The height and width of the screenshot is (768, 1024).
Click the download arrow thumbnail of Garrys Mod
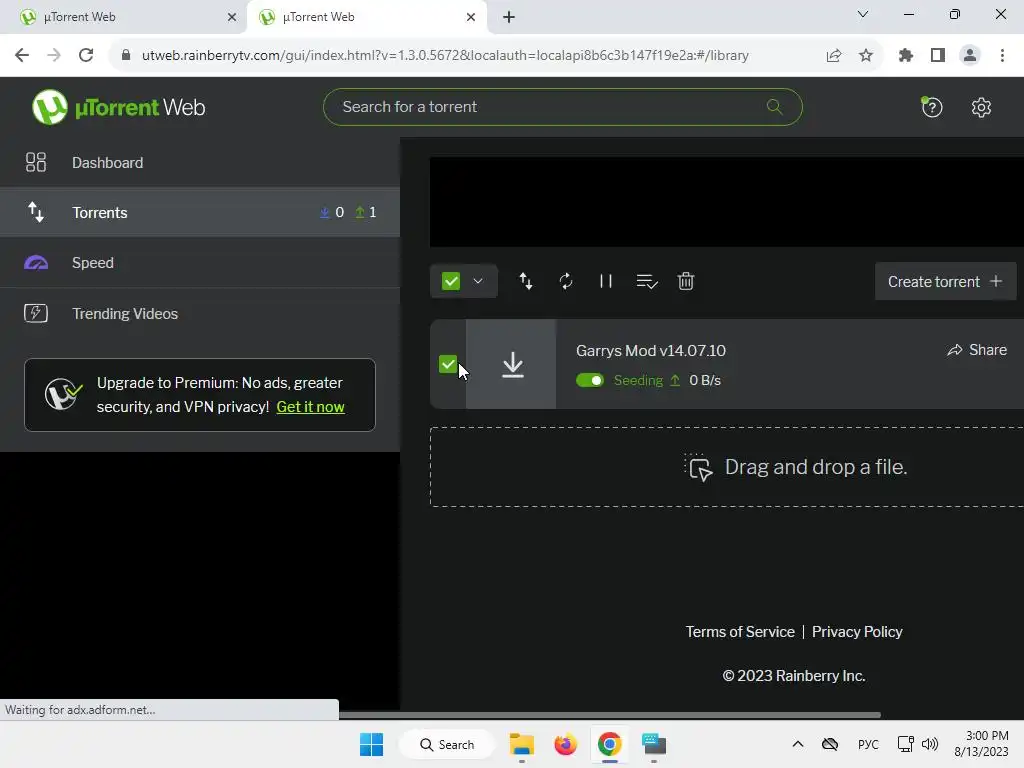pyautogui.click(x=512, y=364)
